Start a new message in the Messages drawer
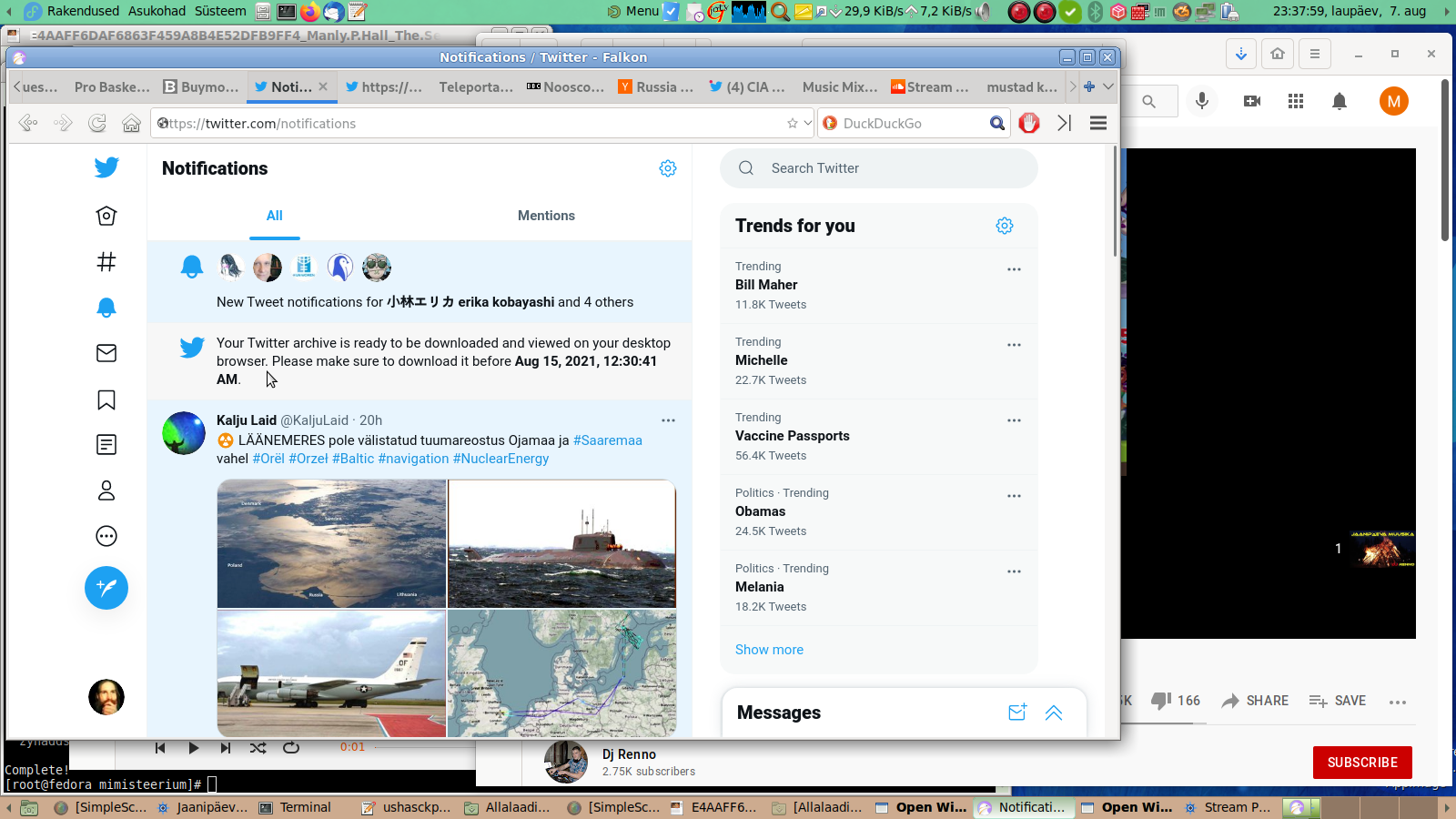The width and height of the screenshot is (1456, 819). [1017, 713]
